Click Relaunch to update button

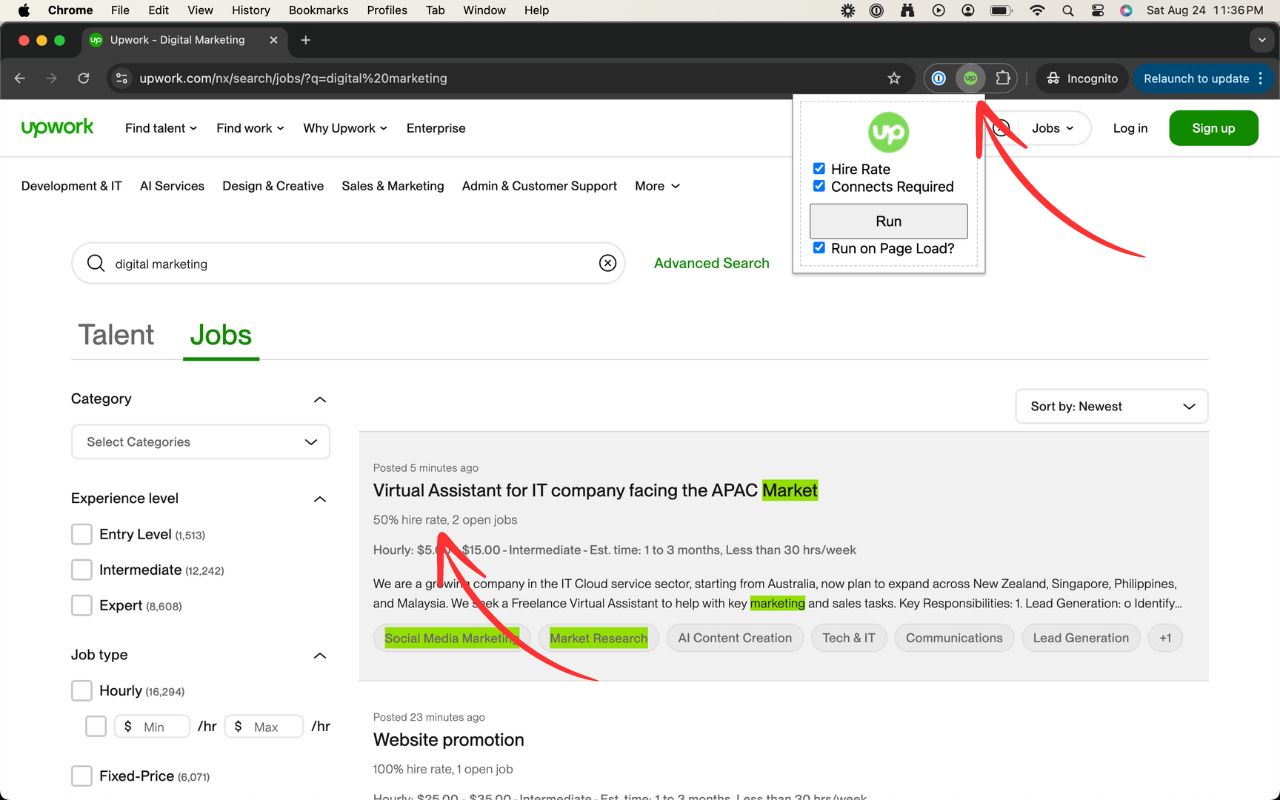point(1204,78)
